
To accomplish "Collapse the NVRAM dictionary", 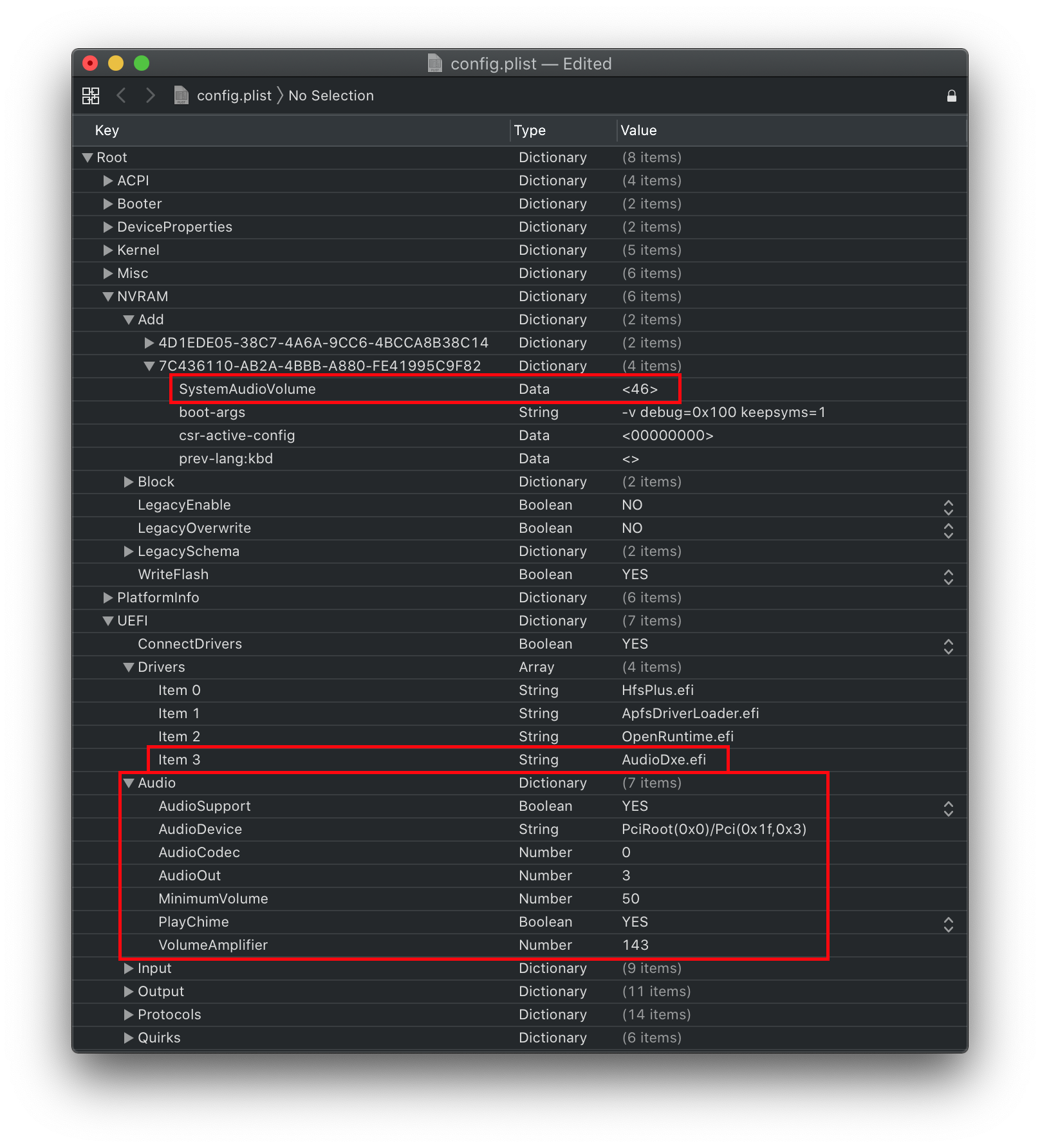I will (x=108, y=297).
